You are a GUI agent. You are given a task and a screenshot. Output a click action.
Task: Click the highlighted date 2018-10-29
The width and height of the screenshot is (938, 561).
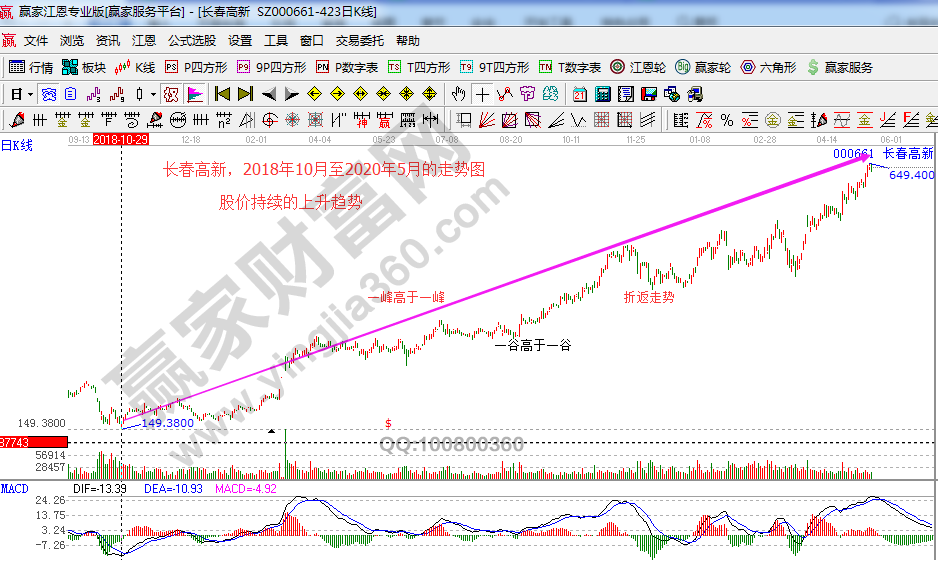[121, 139]
